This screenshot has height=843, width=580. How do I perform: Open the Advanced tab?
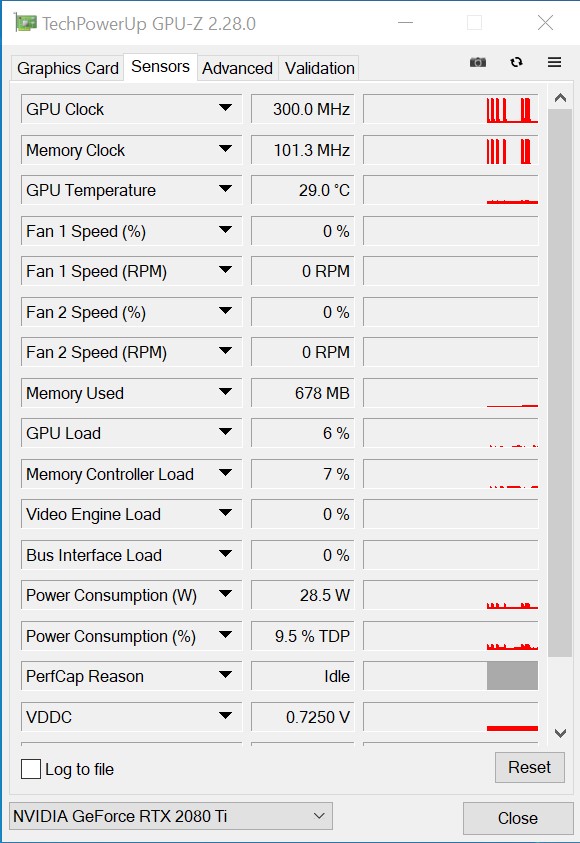pos(237,68)
